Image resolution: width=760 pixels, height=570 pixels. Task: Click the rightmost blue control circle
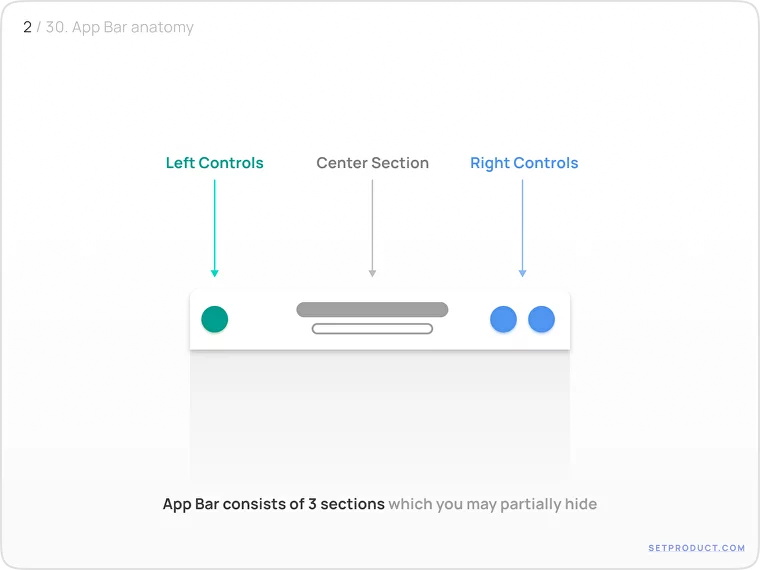541,319
